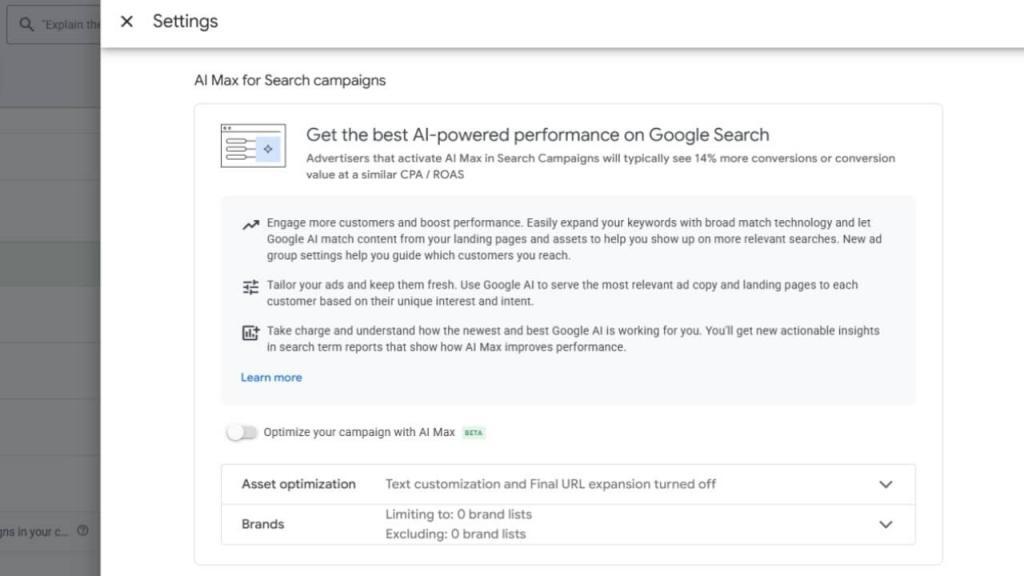The height and width of the screenshot is (576, 1024).
Task: Click the Settings title in the header
Action: coord(185,21)
